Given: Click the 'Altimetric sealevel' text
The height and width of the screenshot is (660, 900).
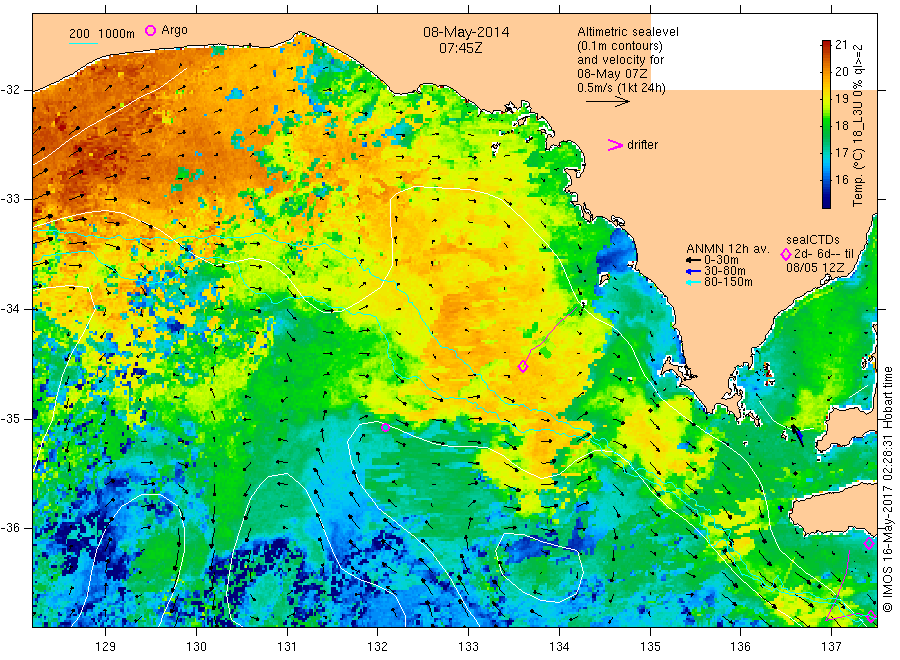Looking at the screenshot, I should tap(627, 32).
